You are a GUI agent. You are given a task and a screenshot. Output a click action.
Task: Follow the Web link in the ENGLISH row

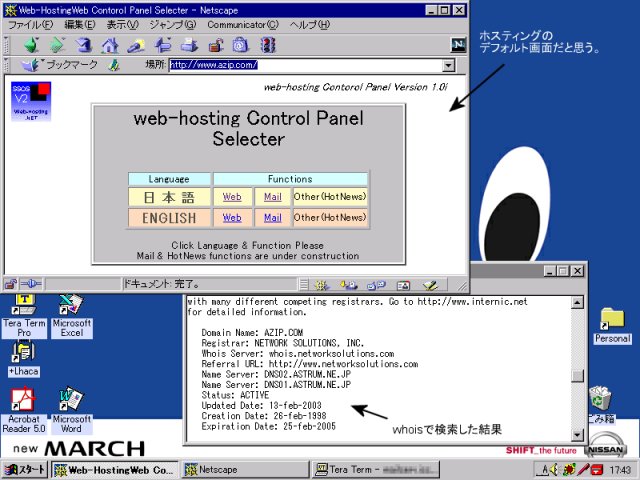(232, 218)
